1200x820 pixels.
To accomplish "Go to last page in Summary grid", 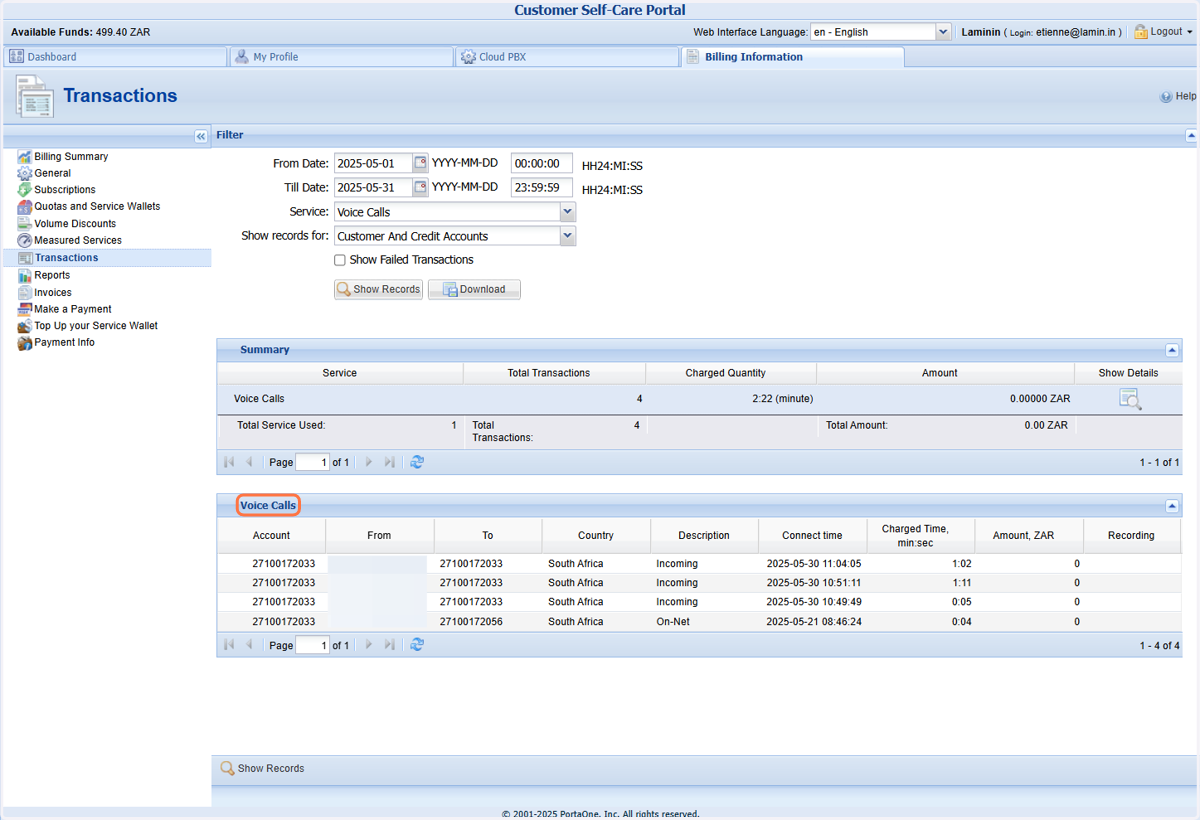I will 389,462.
